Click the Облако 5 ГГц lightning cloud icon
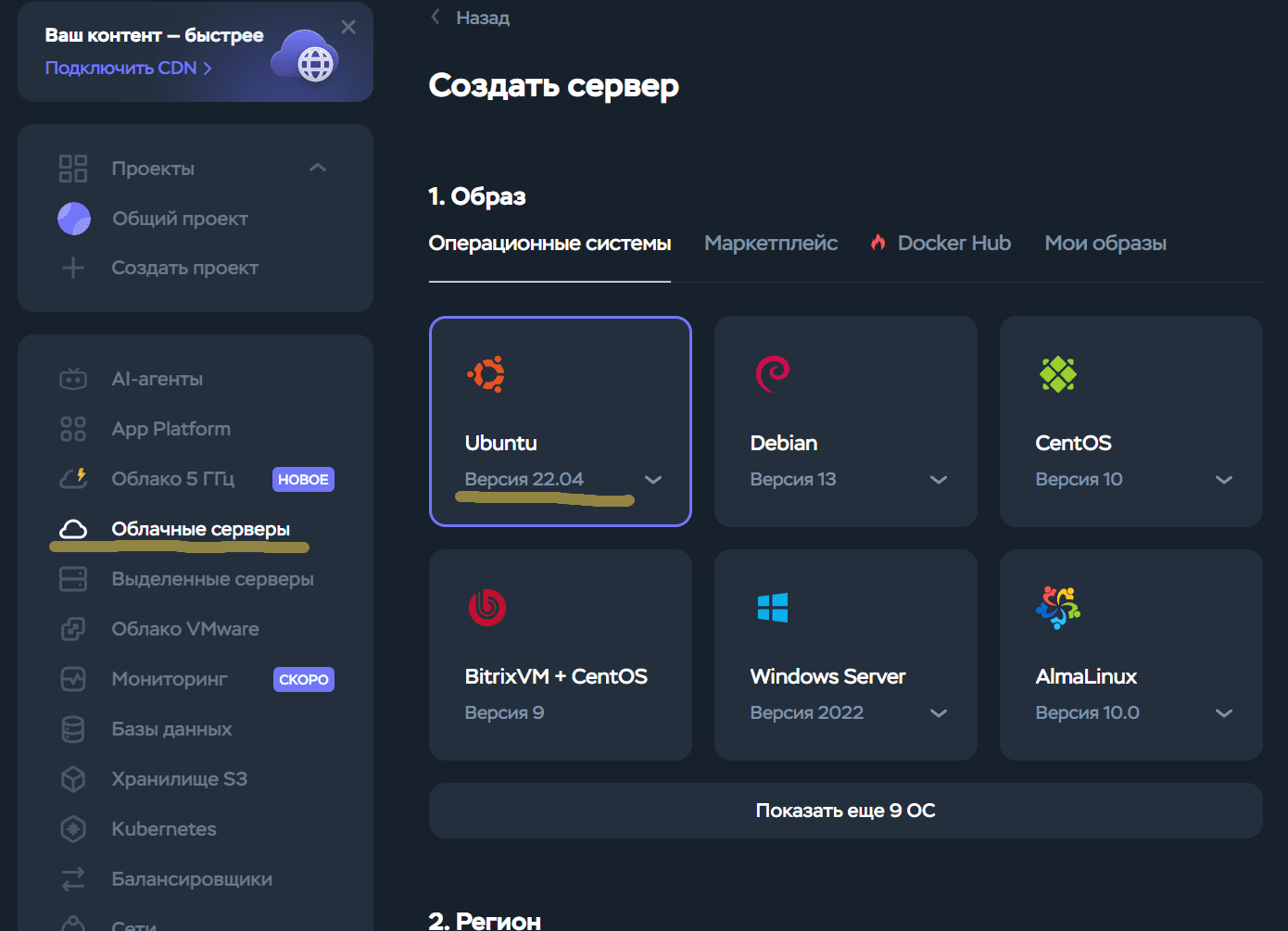Screen dimensions: 1288x931 coord(73,479)
